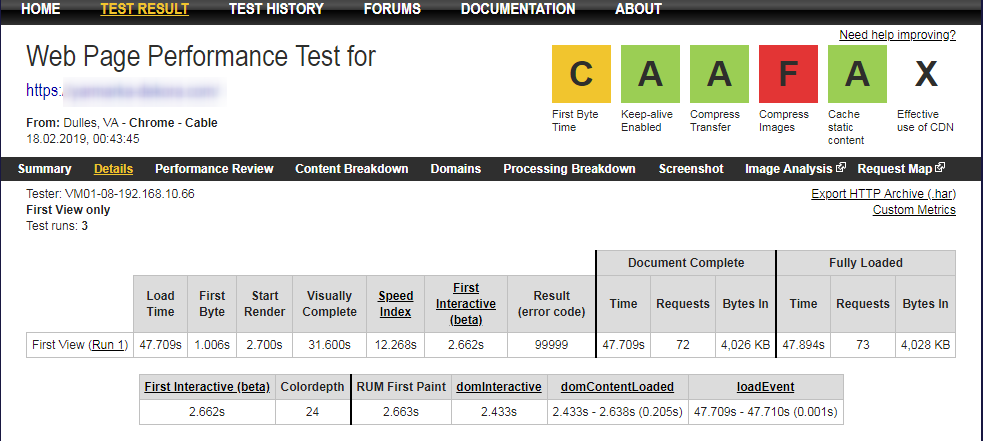Open the Custom Metrics link
The width and height of the screenshot is (983, 441).
914,210
